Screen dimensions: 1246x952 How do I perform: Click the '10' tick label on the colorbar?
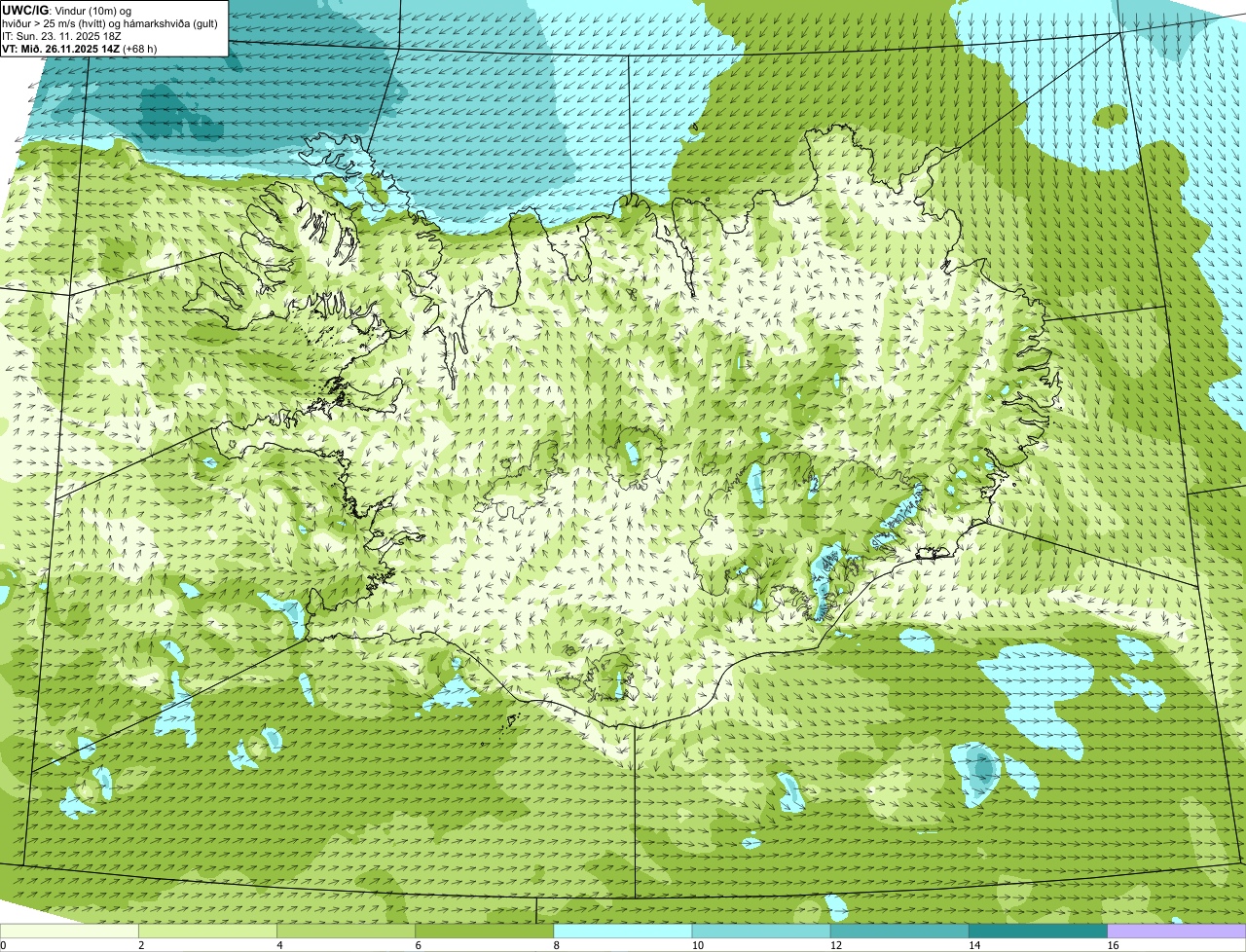(697, 945)
